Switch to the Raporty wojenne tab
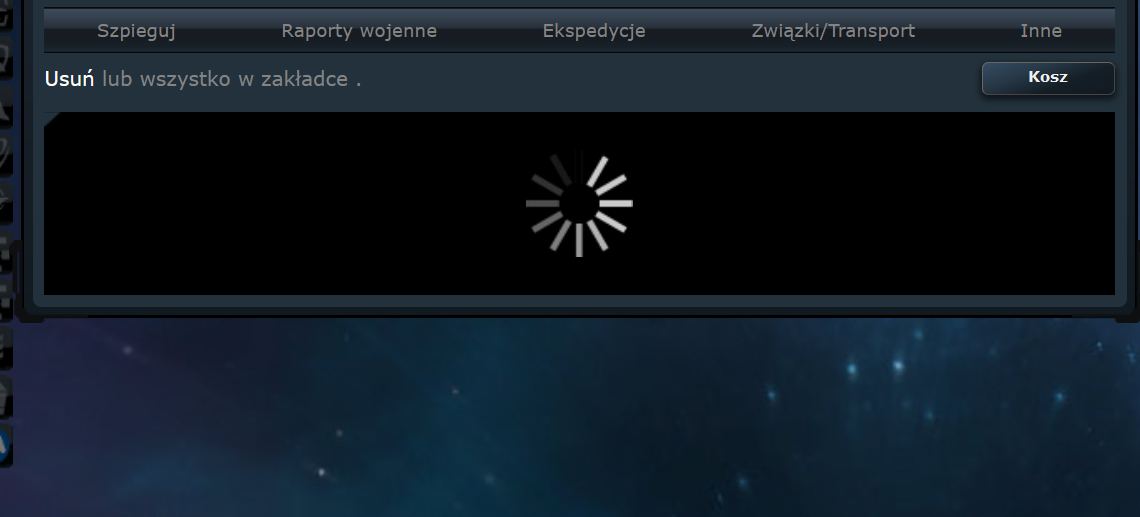This screenshot has width=1140, height=517. click(359, 31)
